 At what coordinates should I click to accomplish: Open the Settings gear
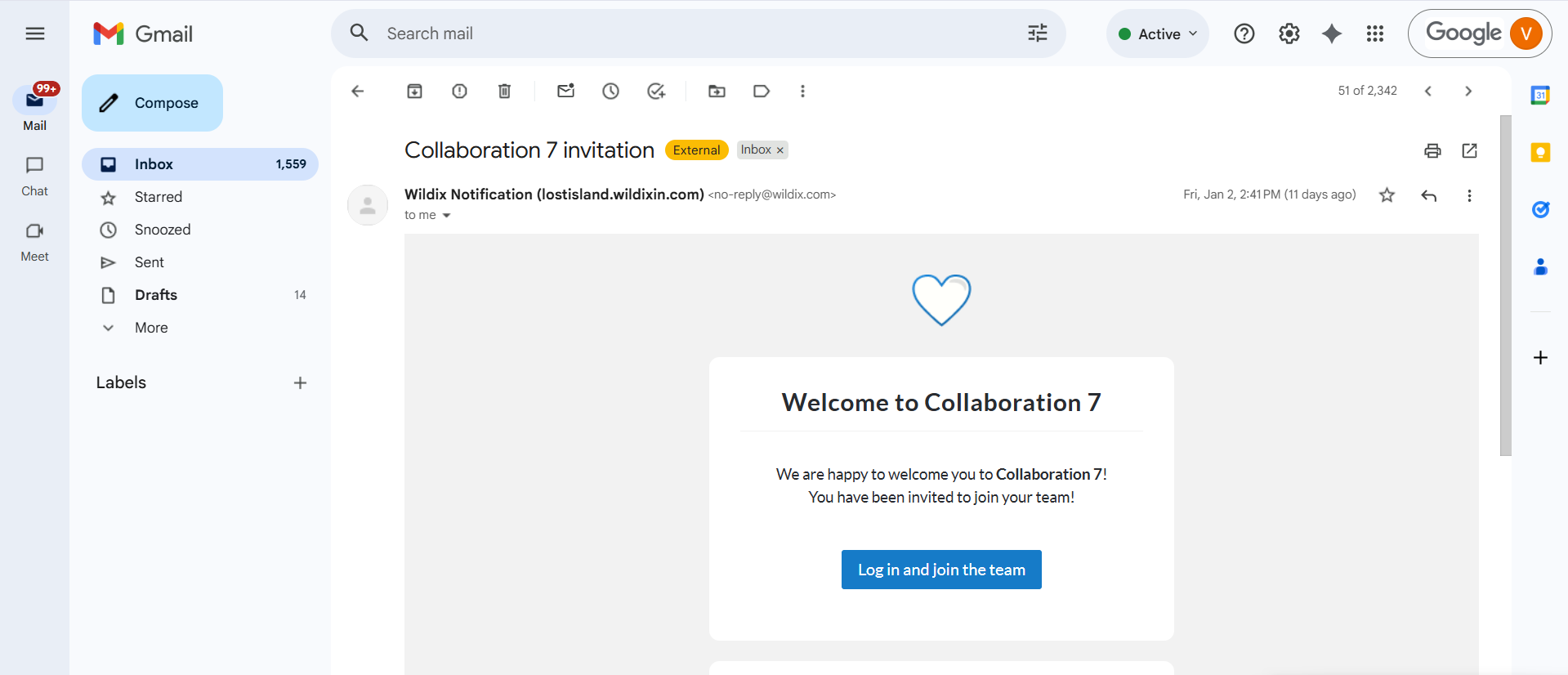[1289, 34]
